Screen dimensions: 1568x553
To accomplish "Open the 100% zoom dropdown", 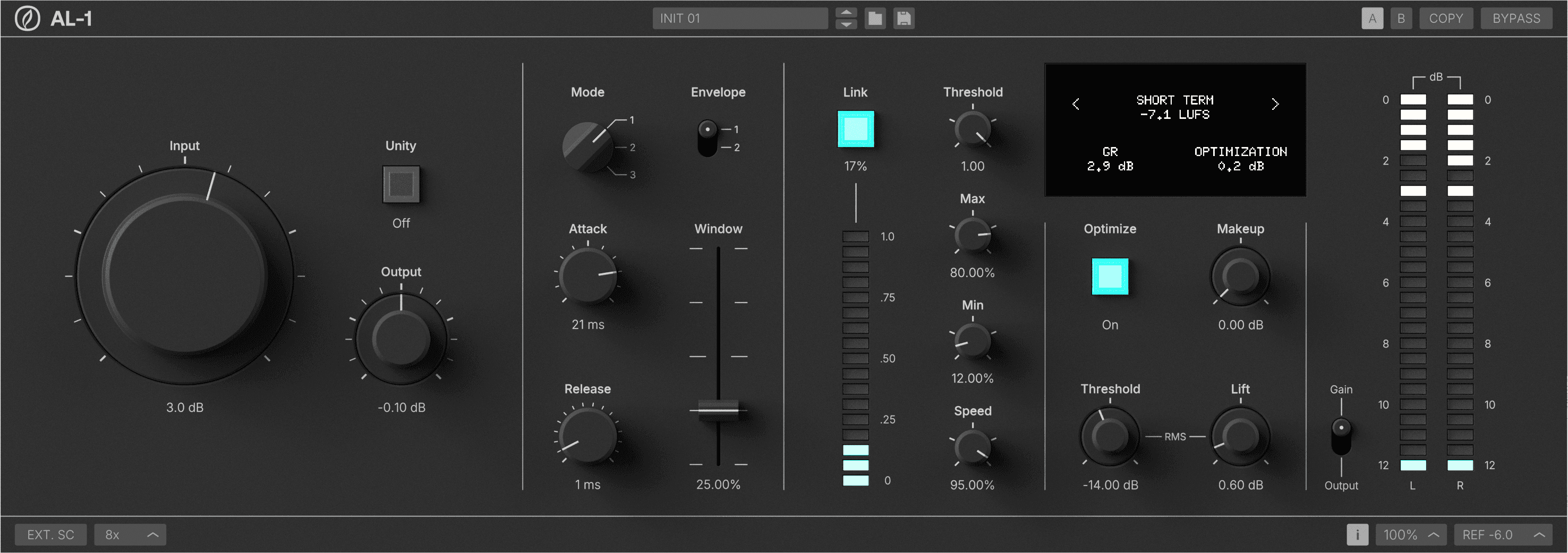I will click(1411, 534).
